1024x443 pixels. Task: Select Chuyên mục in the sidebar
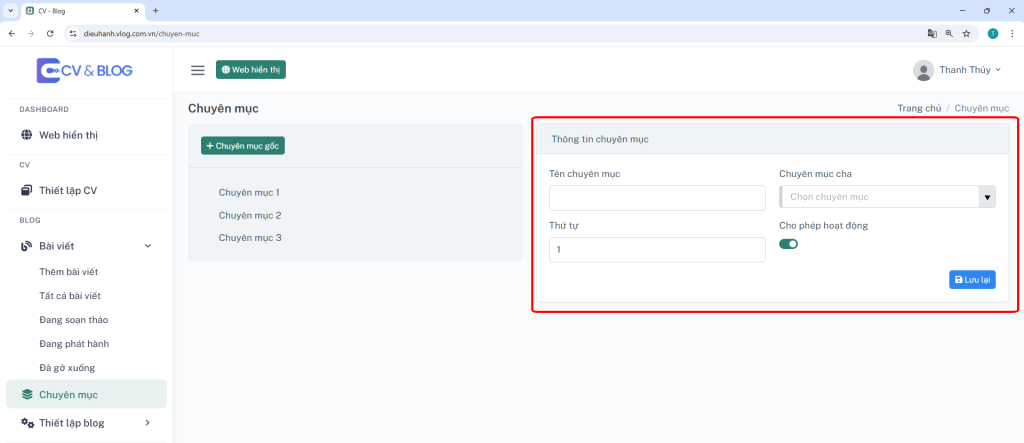pyautogui.click(x=86, y=394)
